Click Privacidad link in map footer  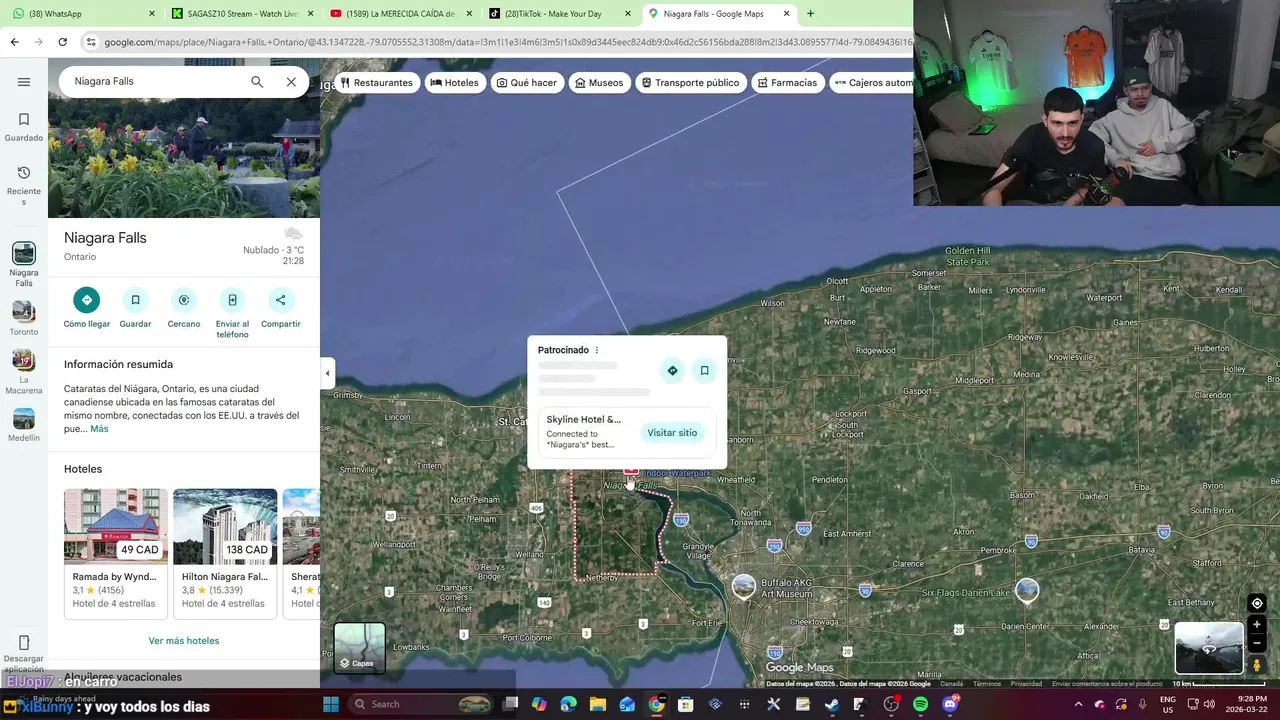click(x=1026, y=684)
